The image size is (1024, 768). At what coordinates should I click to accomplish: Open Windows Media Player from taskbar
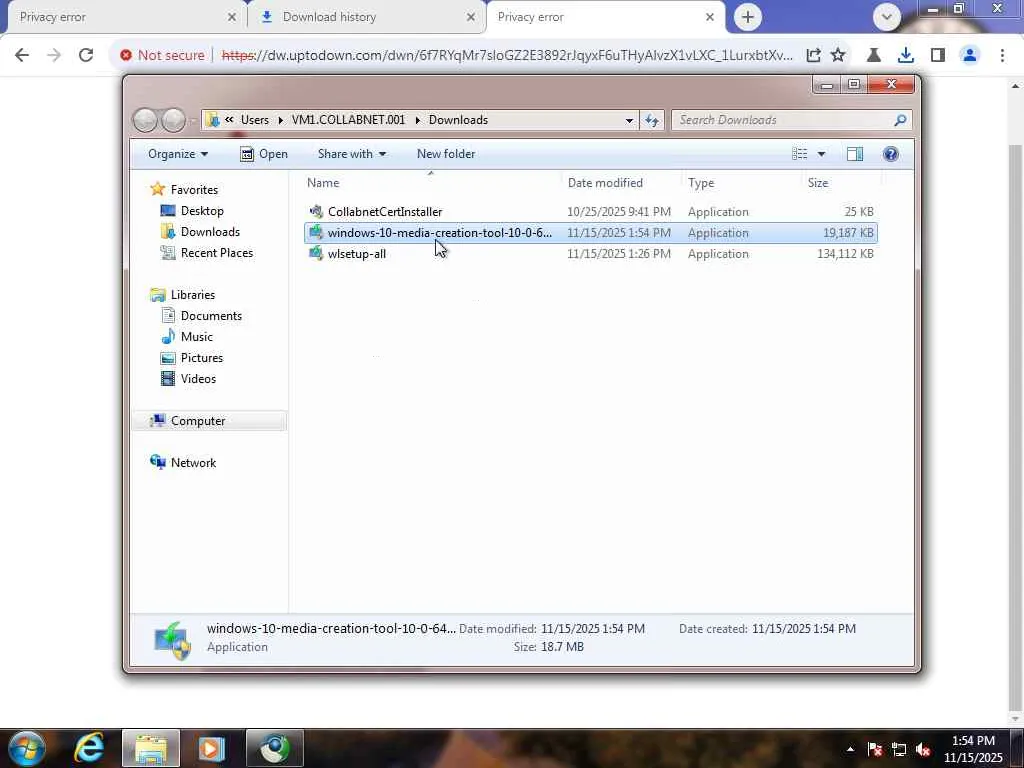(212, 748)
